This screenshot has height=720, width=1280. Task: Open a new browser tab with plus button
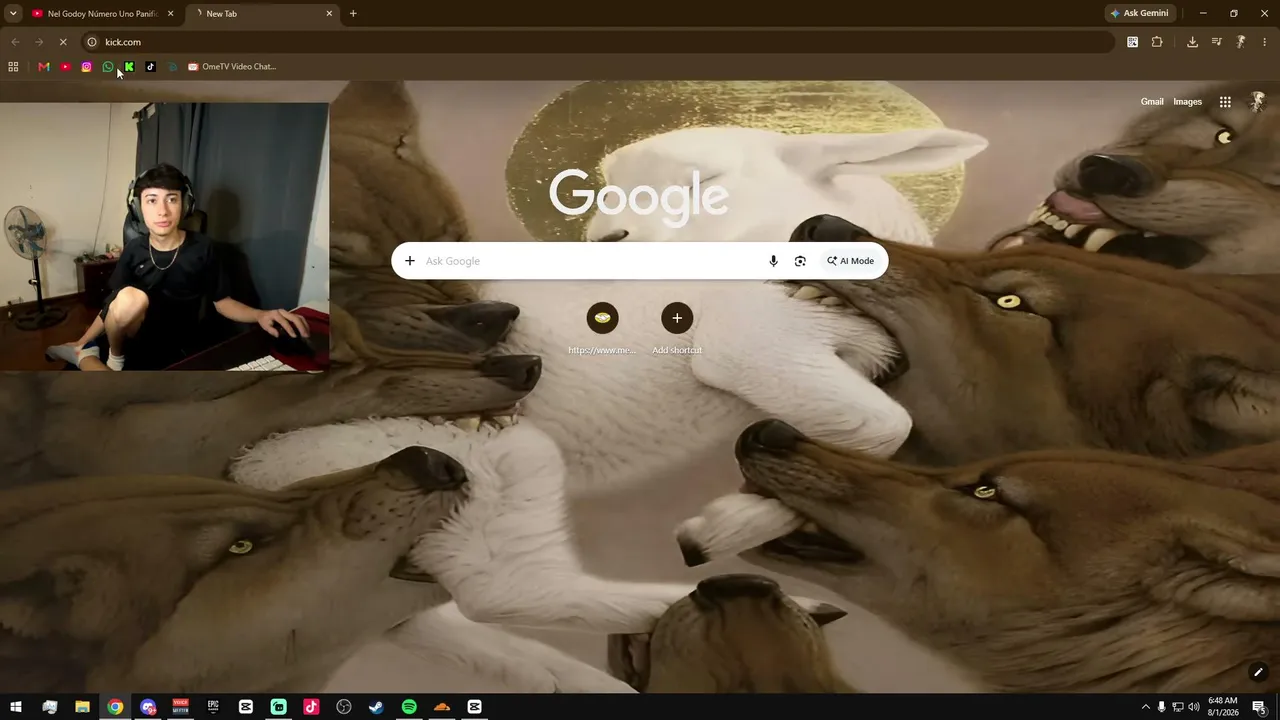353,13
